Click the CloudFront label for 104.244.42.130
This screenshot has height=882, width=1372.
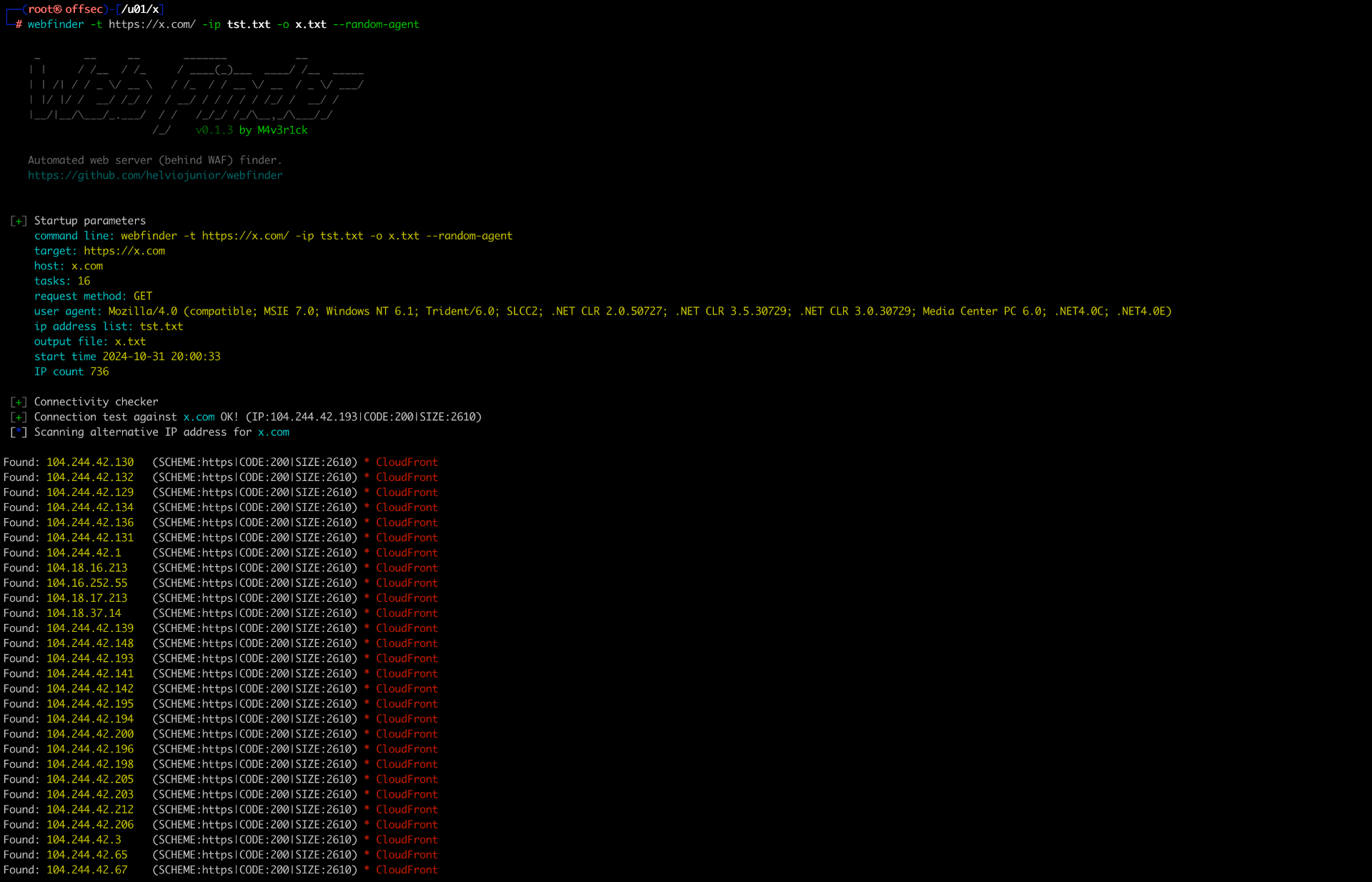[x=407, y=462]
